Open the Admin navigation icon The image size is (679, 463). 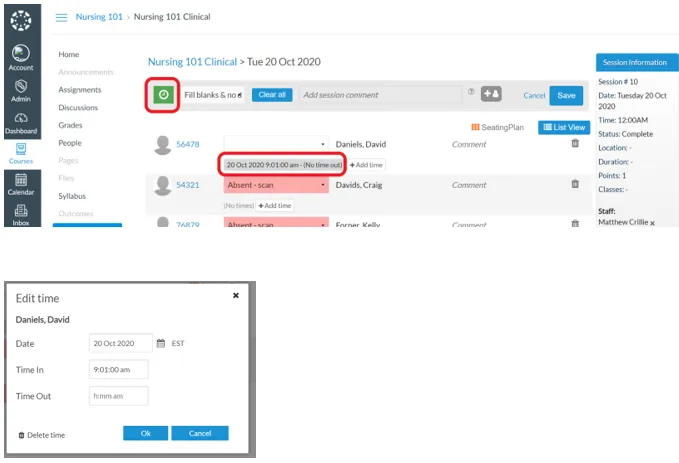(21, 91)
